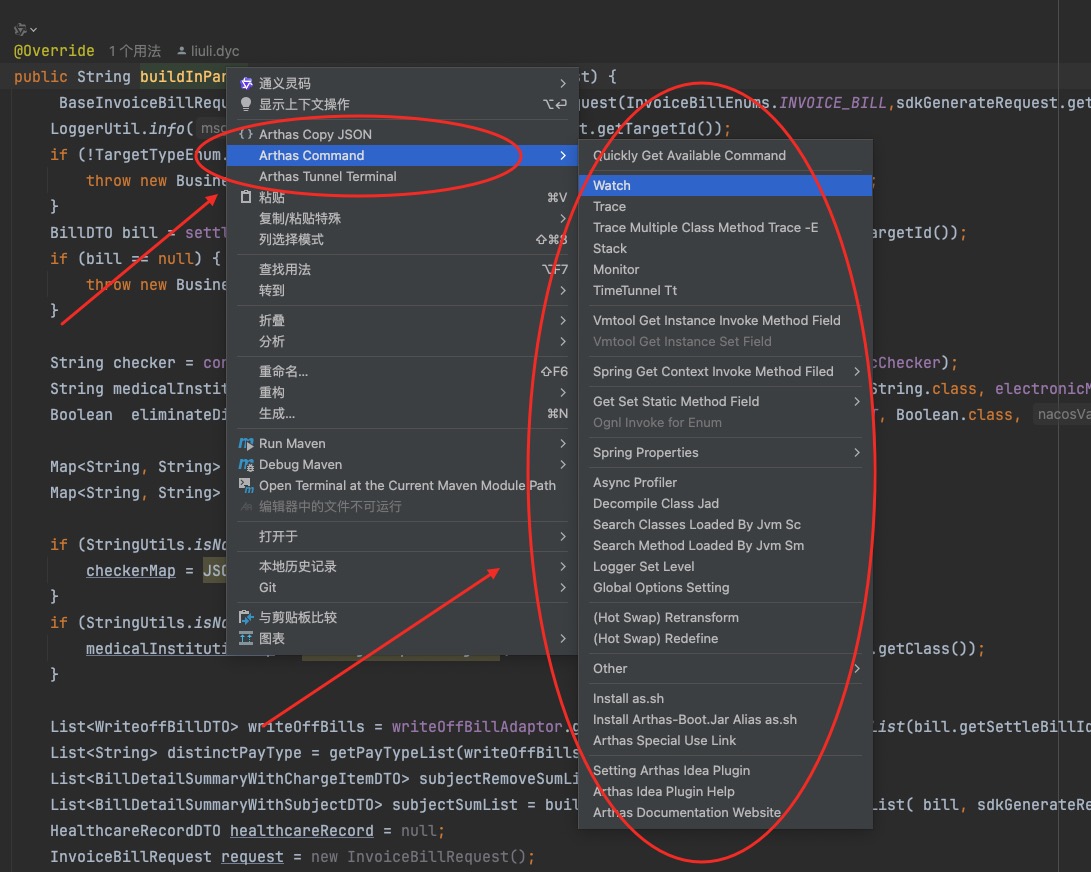The image size is (1091, 872).
Task: Open Setting Arthas Idea Plugin
Action: pos(725,770)
